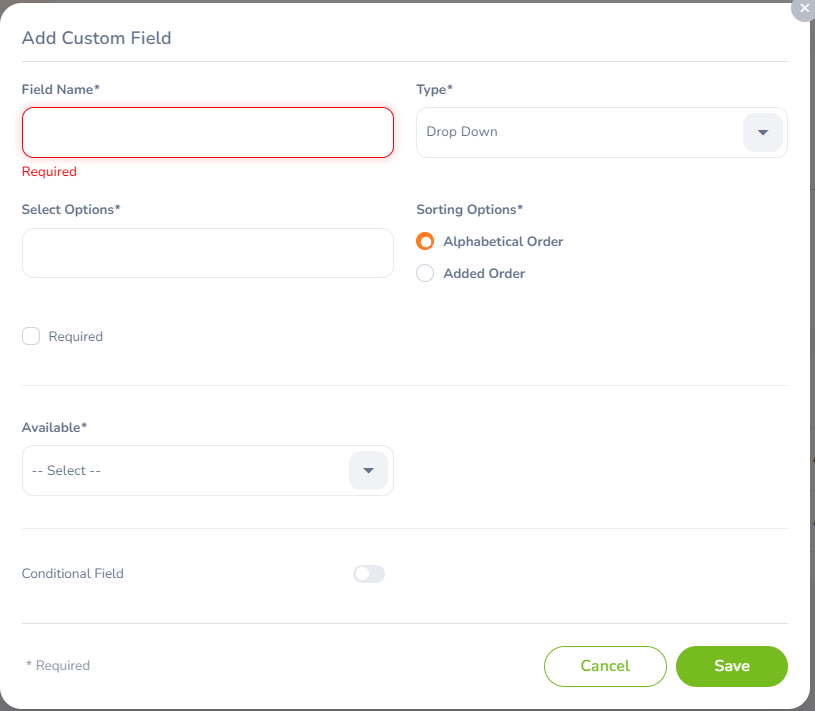Click the 'Drop Down' type value
Viewport: 815px width, 711px height.
click(461, 130)
